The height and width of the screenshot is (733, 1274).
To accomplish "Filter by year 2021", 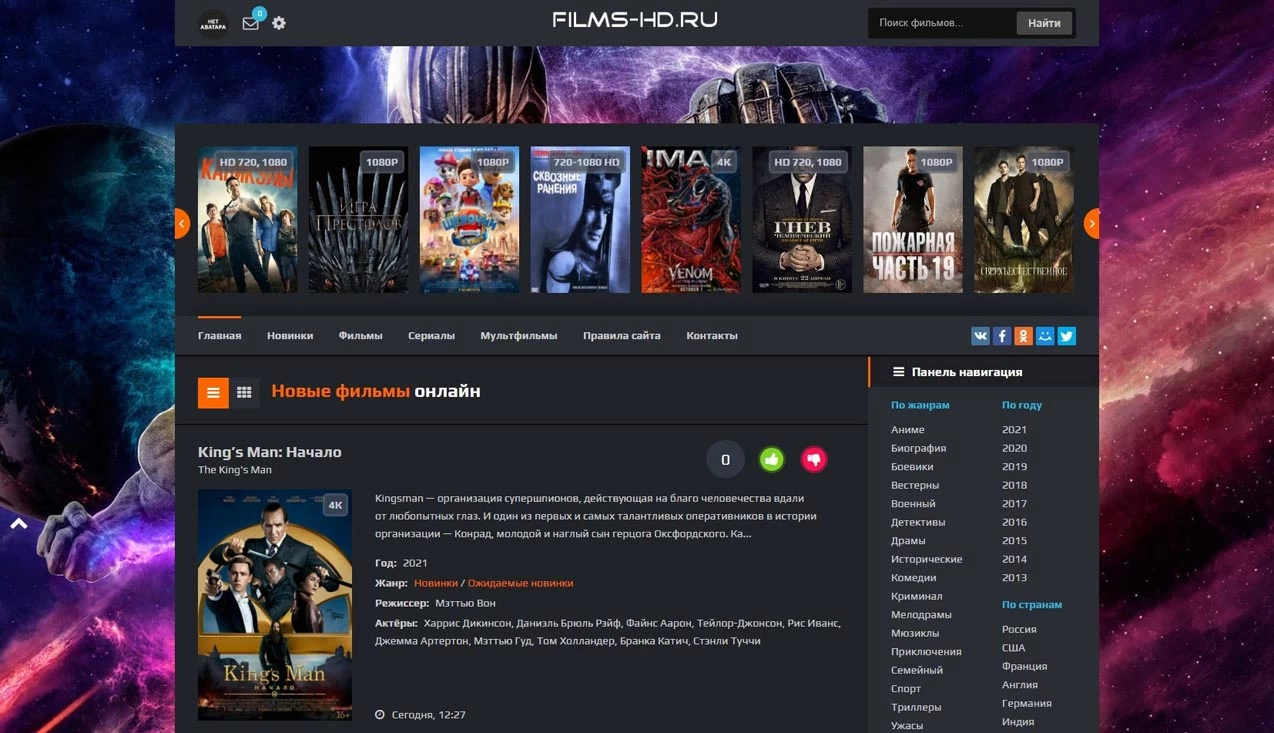I will [1014, 430].
